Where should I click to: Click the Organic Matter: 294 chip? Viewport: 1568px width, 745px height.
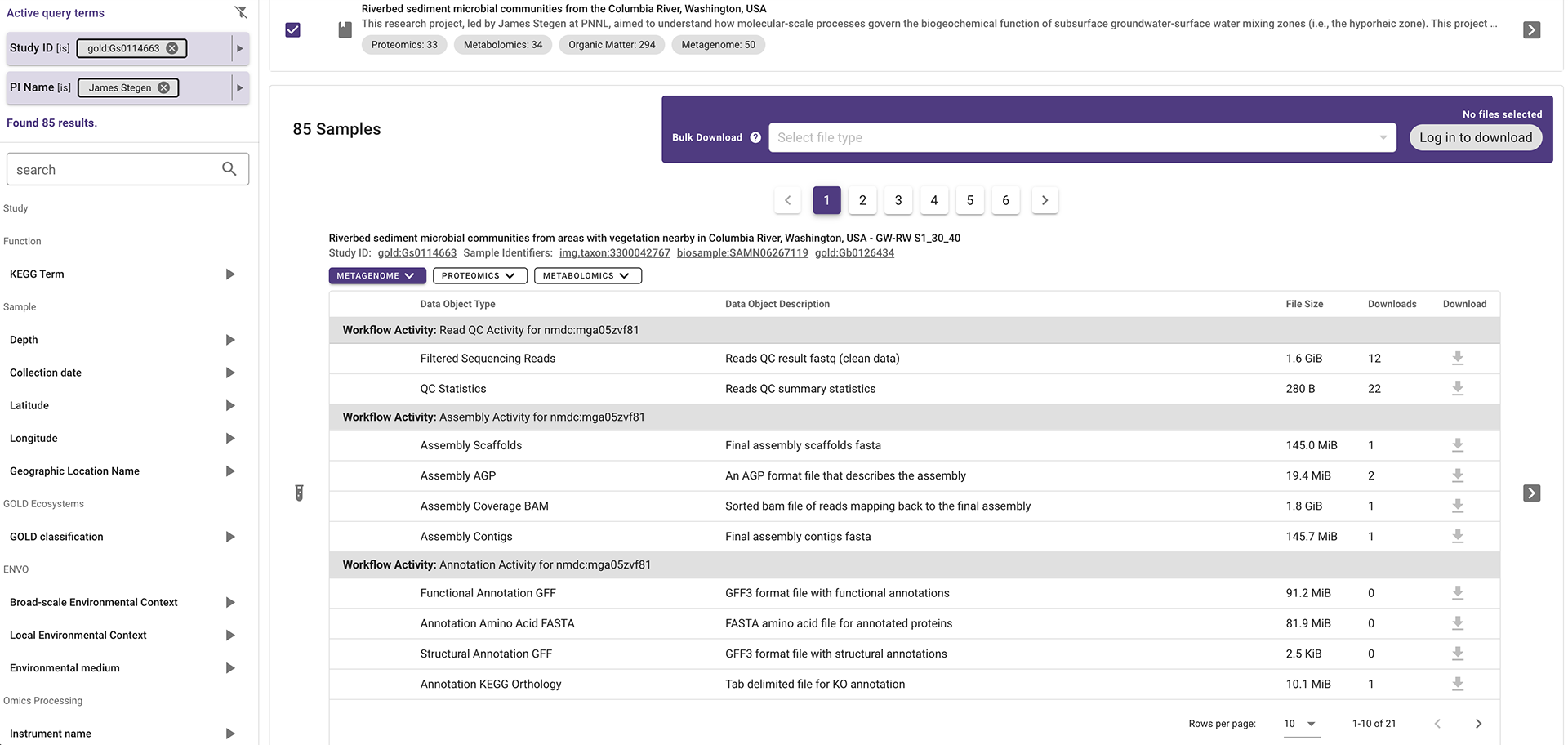(x=612, y=45)
